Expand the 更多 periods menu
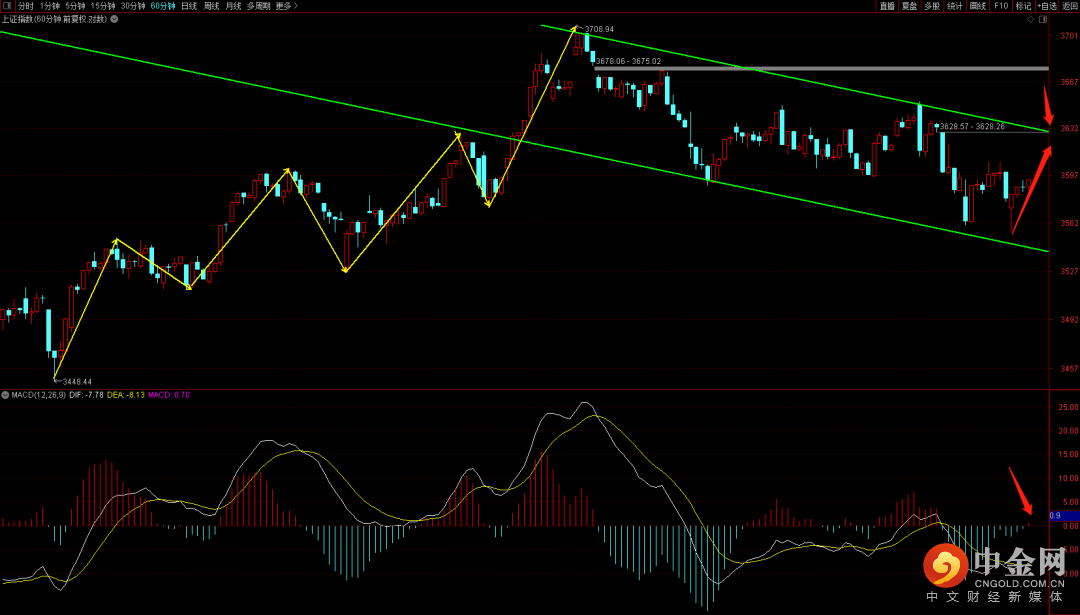Viewport: 1080px width, 615px height. pos(287,6)
